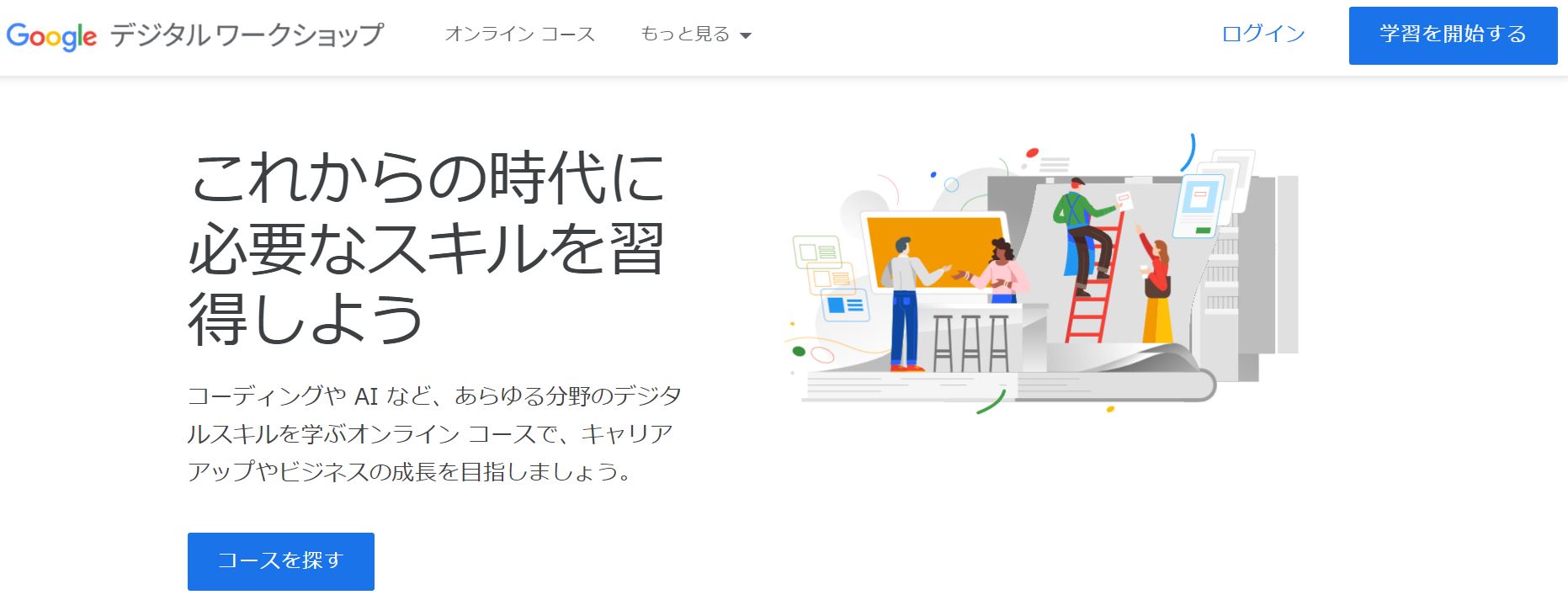Click the description paragraph about コーディングや AI
The image size is (1568, 600).
433,433
